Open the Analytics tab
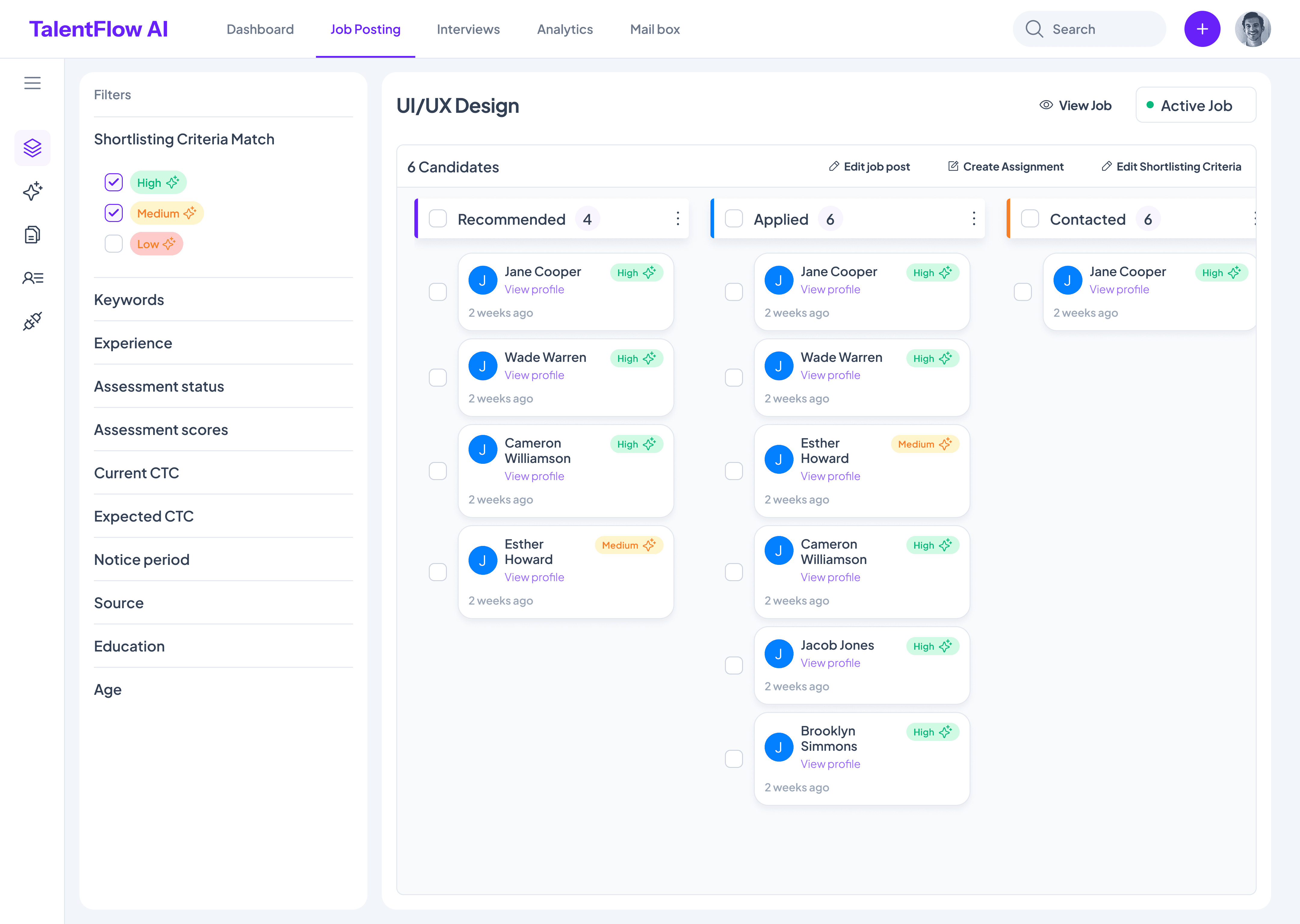Image resolution: width=1300 pixels, height=924 pixels. [x=565, y=29]
